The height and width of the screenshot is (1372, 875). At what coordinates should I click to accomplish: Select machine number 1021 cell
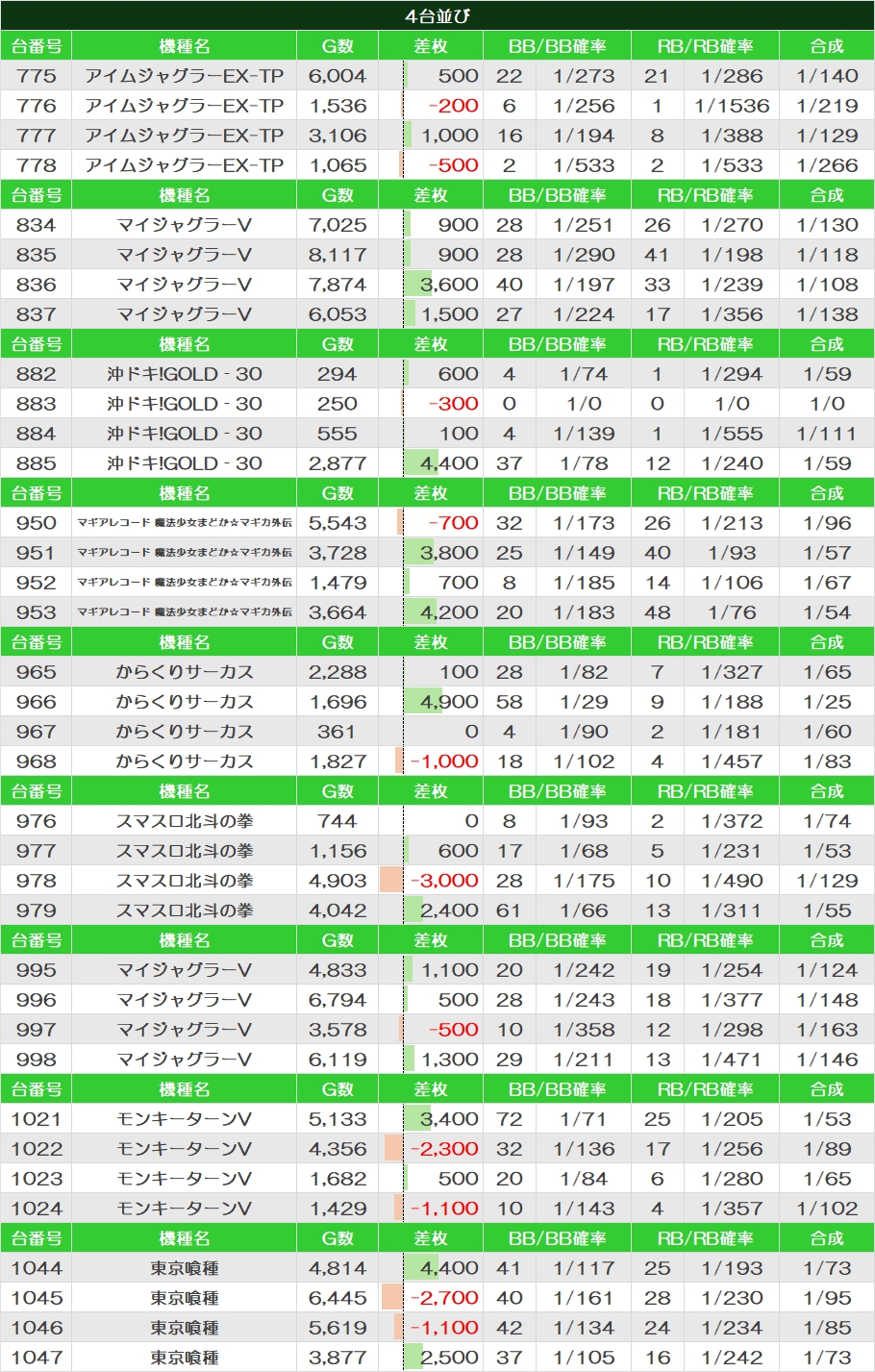coord(37,1119)
